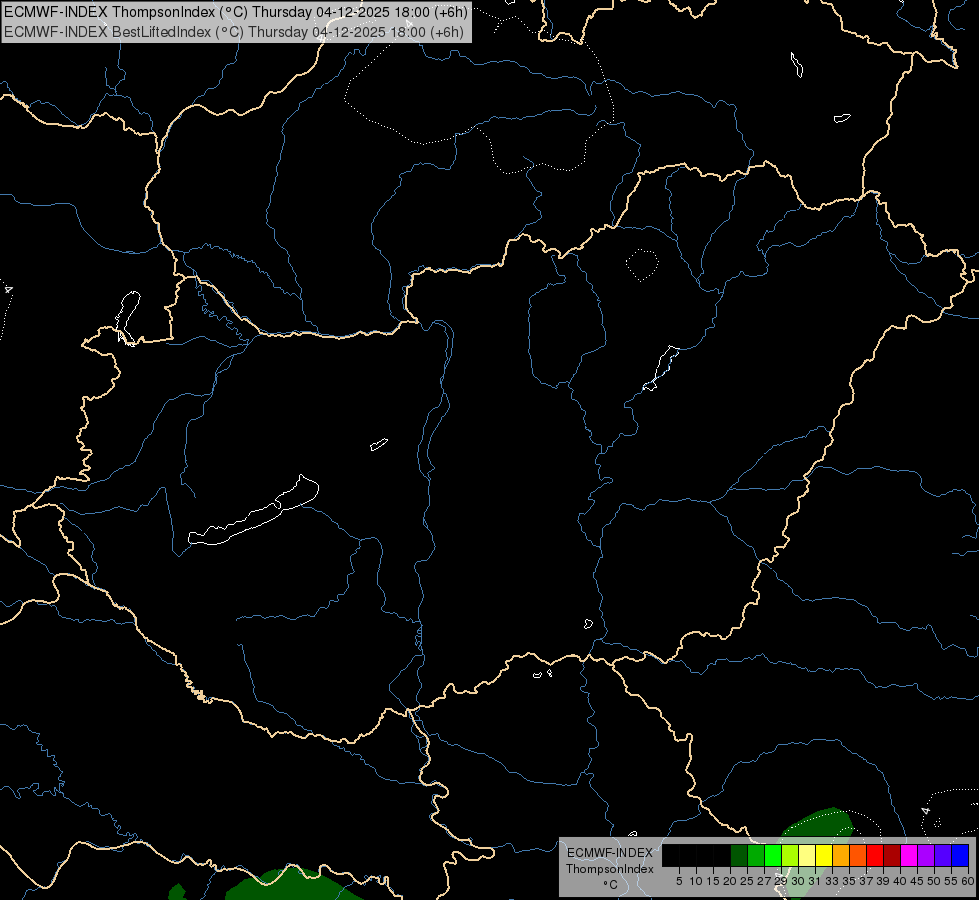Select the yellow 31-33 legend swatch
The image size is (979, 900).
coord(824,855)
